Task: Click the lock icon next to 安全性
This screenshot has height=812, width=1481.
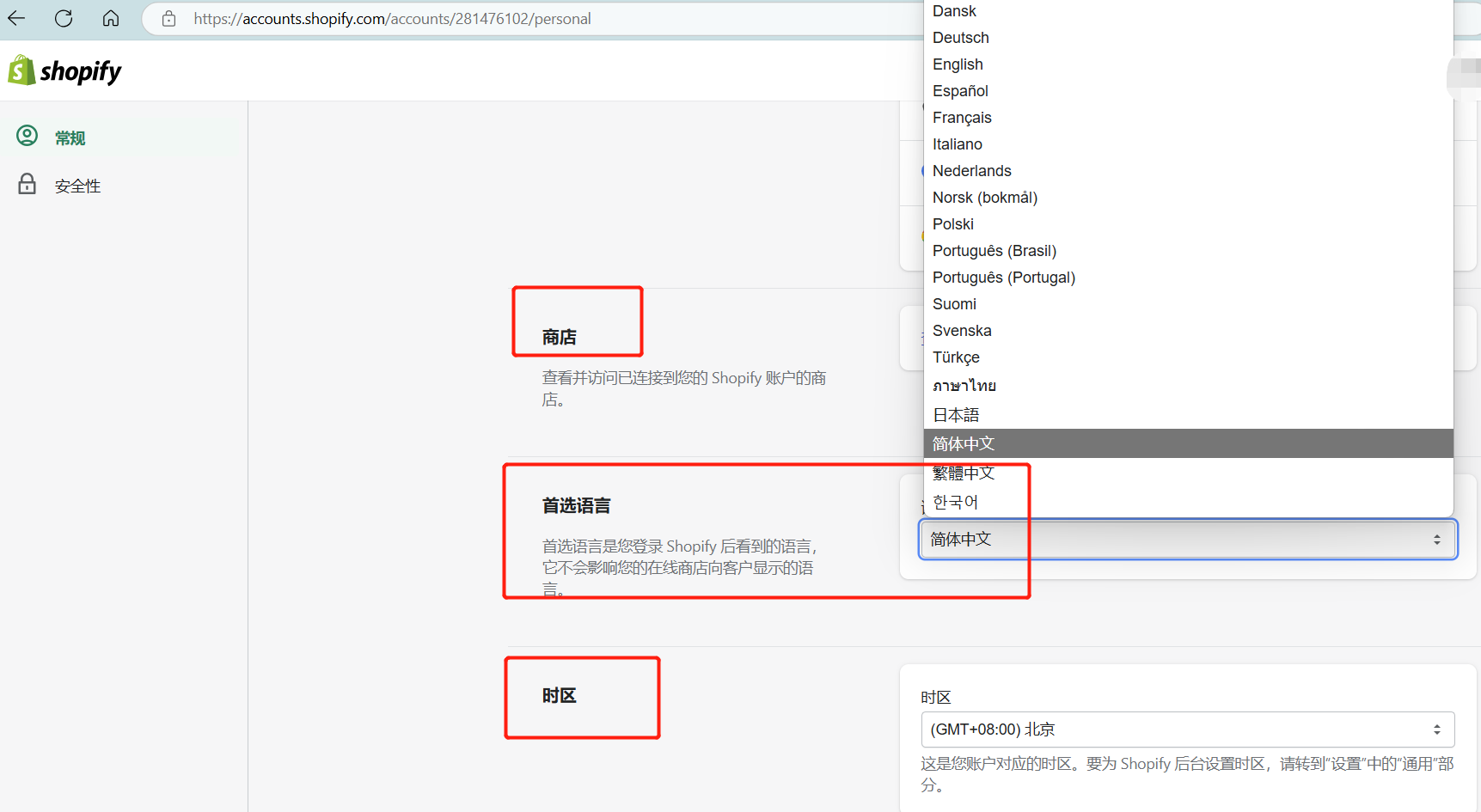Action: click(x=27, y=184)
